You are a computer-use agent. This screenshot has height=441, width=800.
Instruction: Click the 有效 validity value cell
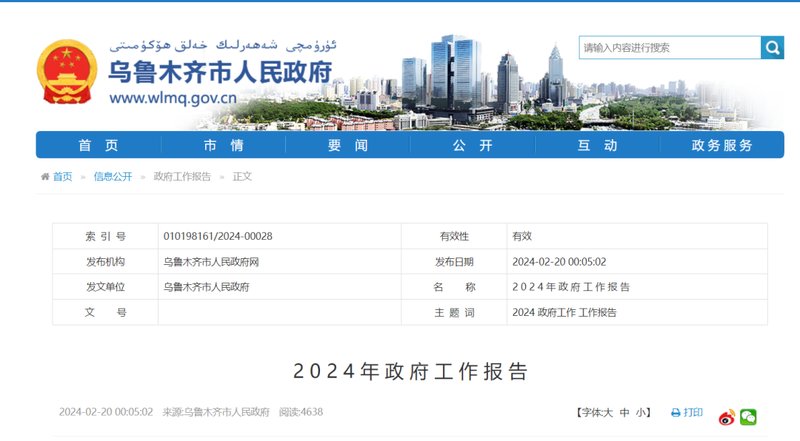(x=637, y=236)
